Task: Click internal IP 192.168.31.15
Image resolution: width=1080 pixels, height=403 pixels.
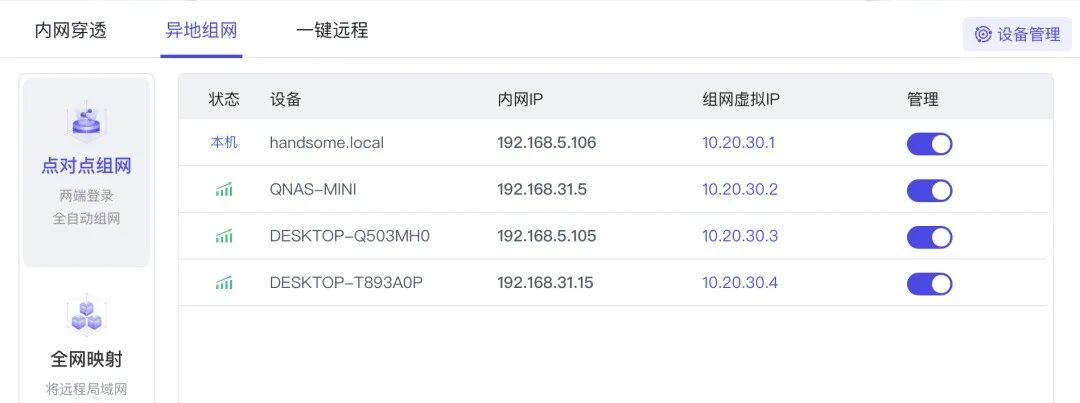Action: pyautogui.click(x=546, y=282)
